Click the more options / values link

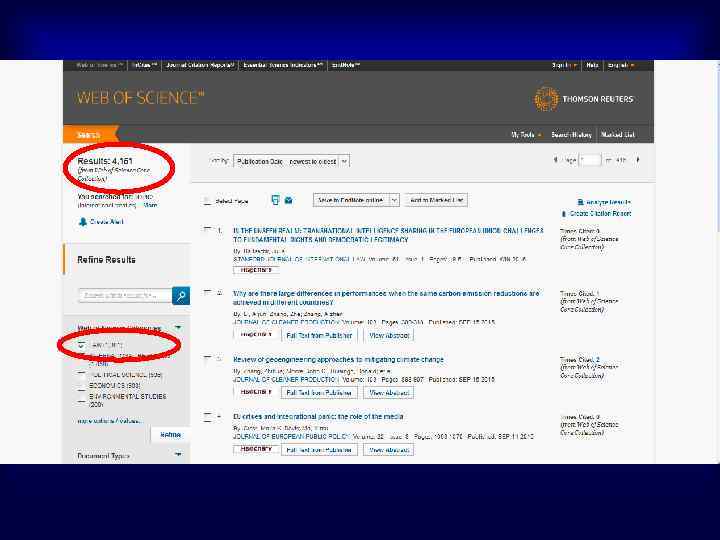pos(109,421)
